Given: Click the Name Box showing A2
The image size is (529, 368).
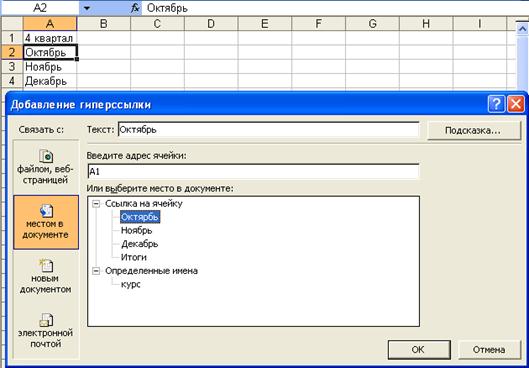Looking at the screenshot, I should click(40, 8).
